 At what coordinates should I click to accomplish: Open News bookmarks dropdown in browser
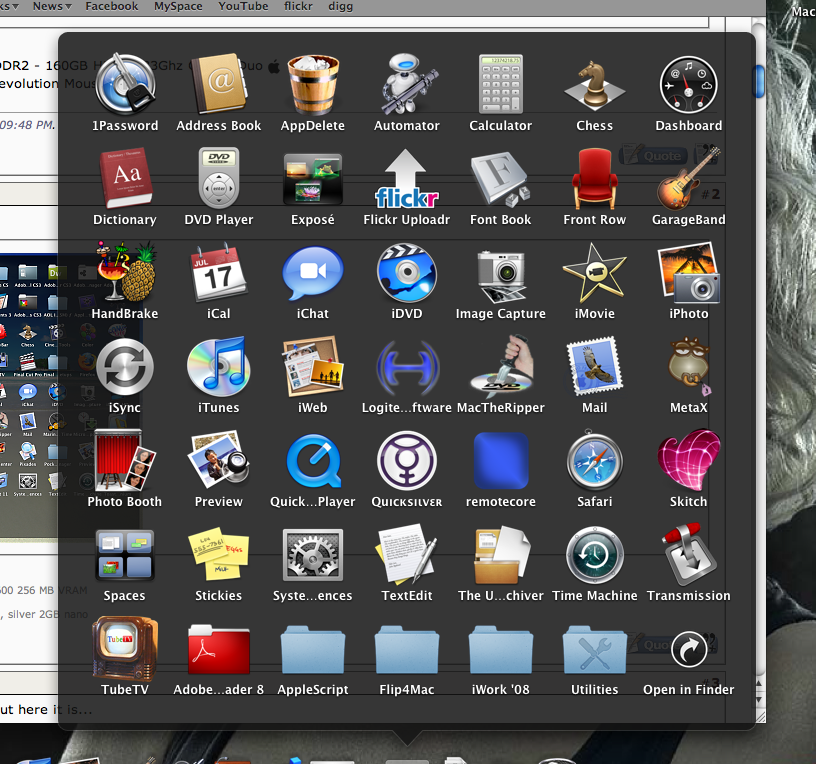(52, 6)
